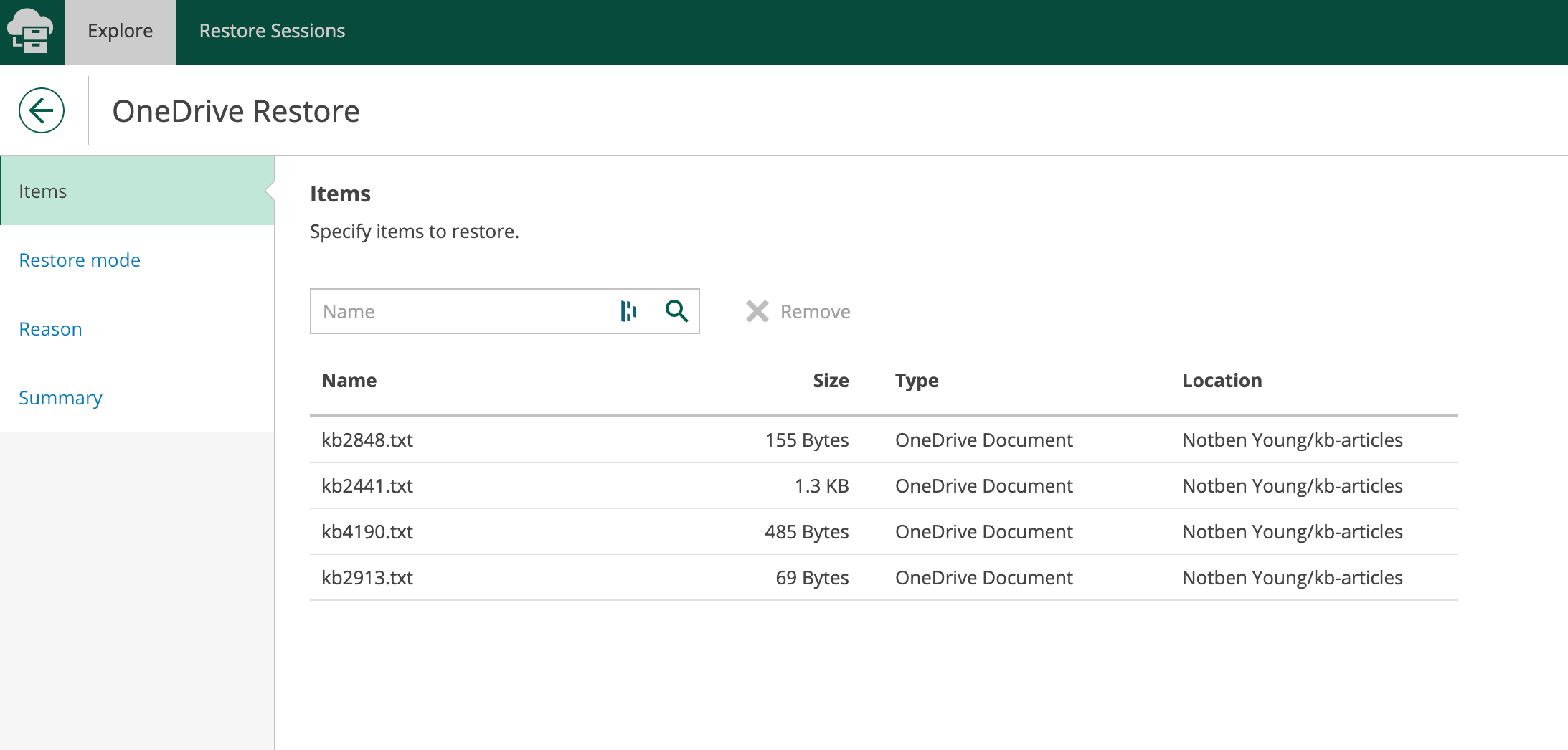Screen dimensions: 1568x750
Task: Open the Restore Sessions tab
Action: coord(273,32)
